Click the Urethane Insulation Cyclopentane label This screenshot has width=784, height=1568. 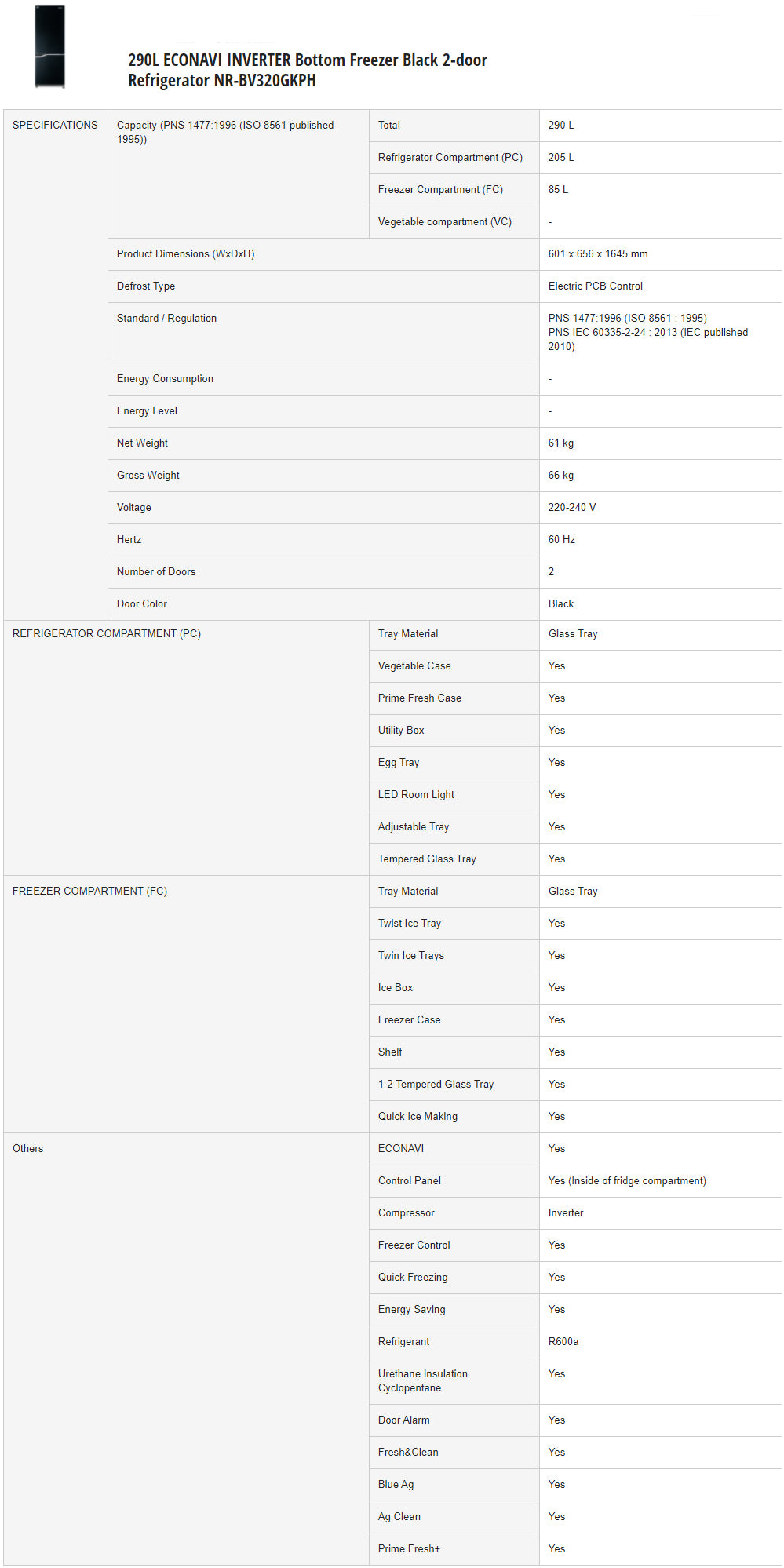422,1381
